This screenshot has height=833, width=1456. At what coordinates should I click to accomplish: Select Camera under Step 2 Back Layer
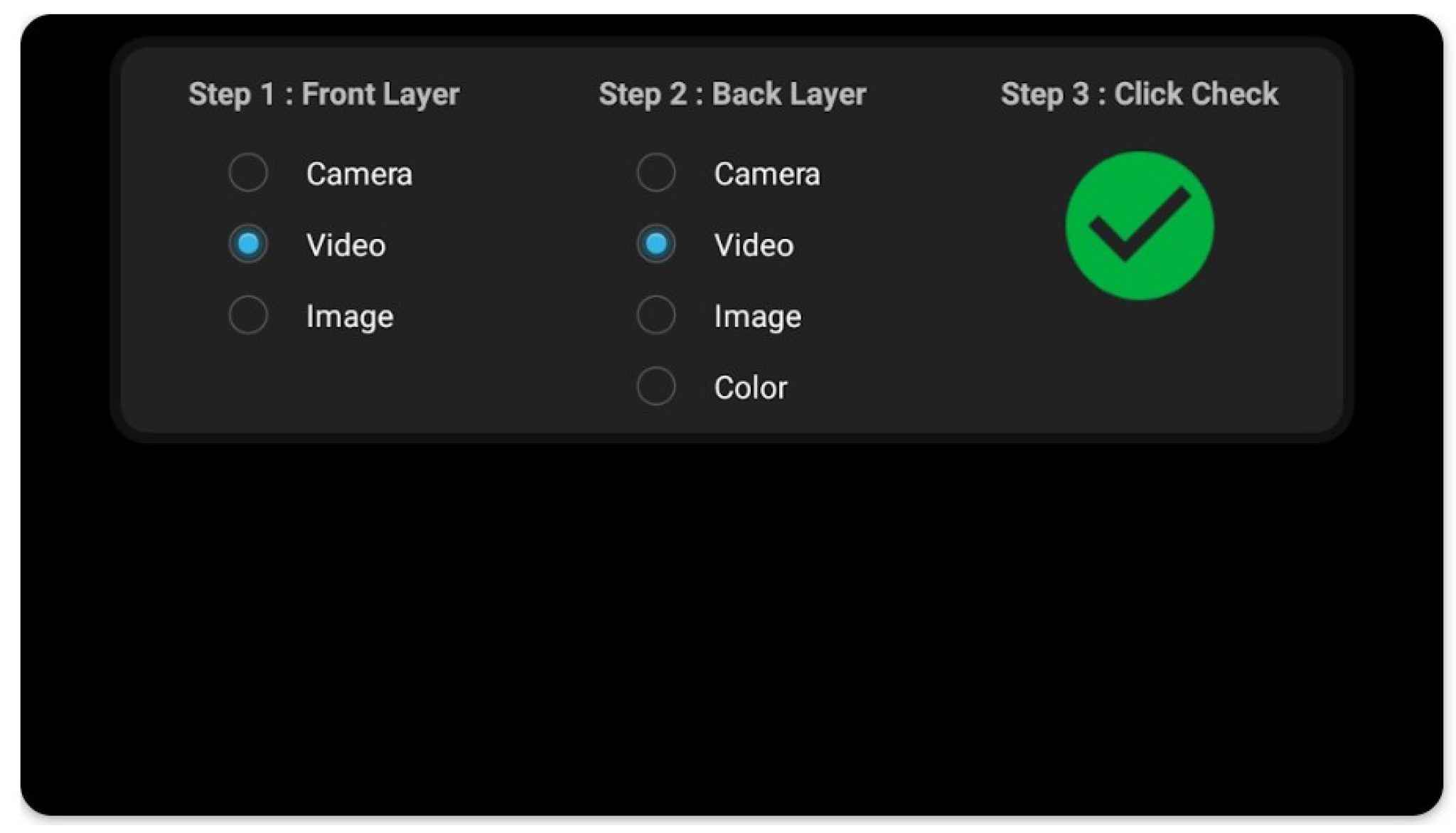(x=655, y=173)
